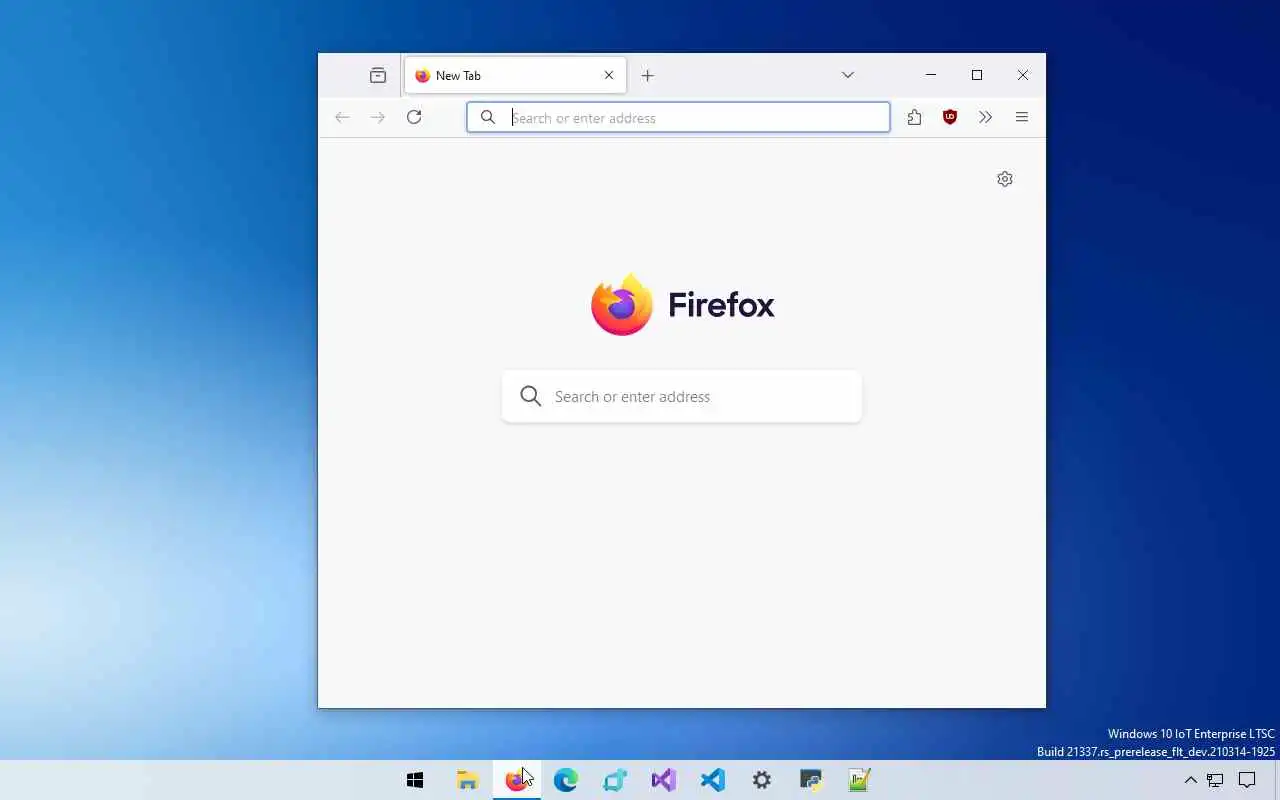Screen dimensions: 1280x800
Task: Open the Windows Start menu
Action: (415, 780)
